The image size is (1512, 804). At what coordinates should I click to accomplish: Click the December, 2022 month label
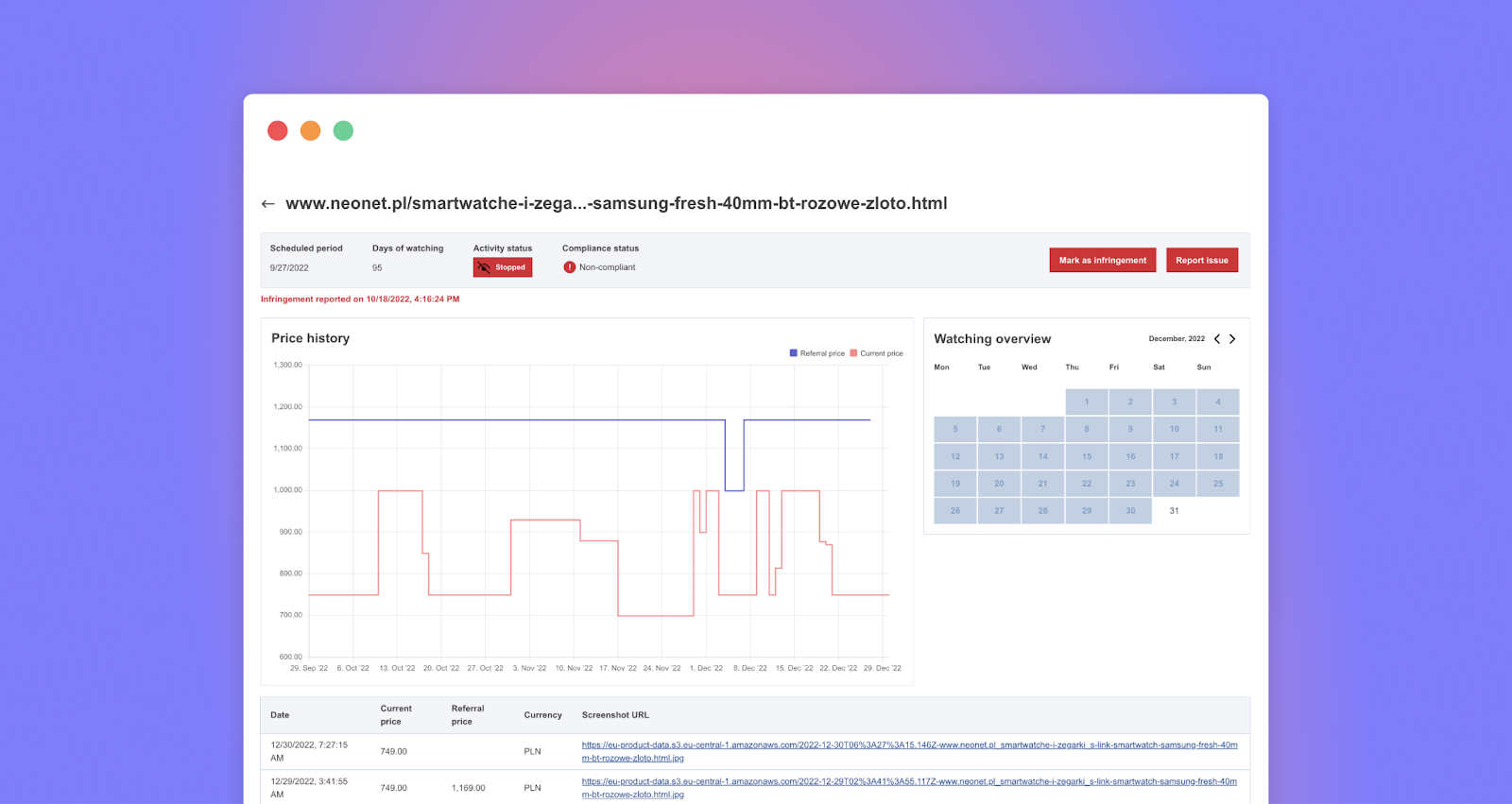[1177, 339]
